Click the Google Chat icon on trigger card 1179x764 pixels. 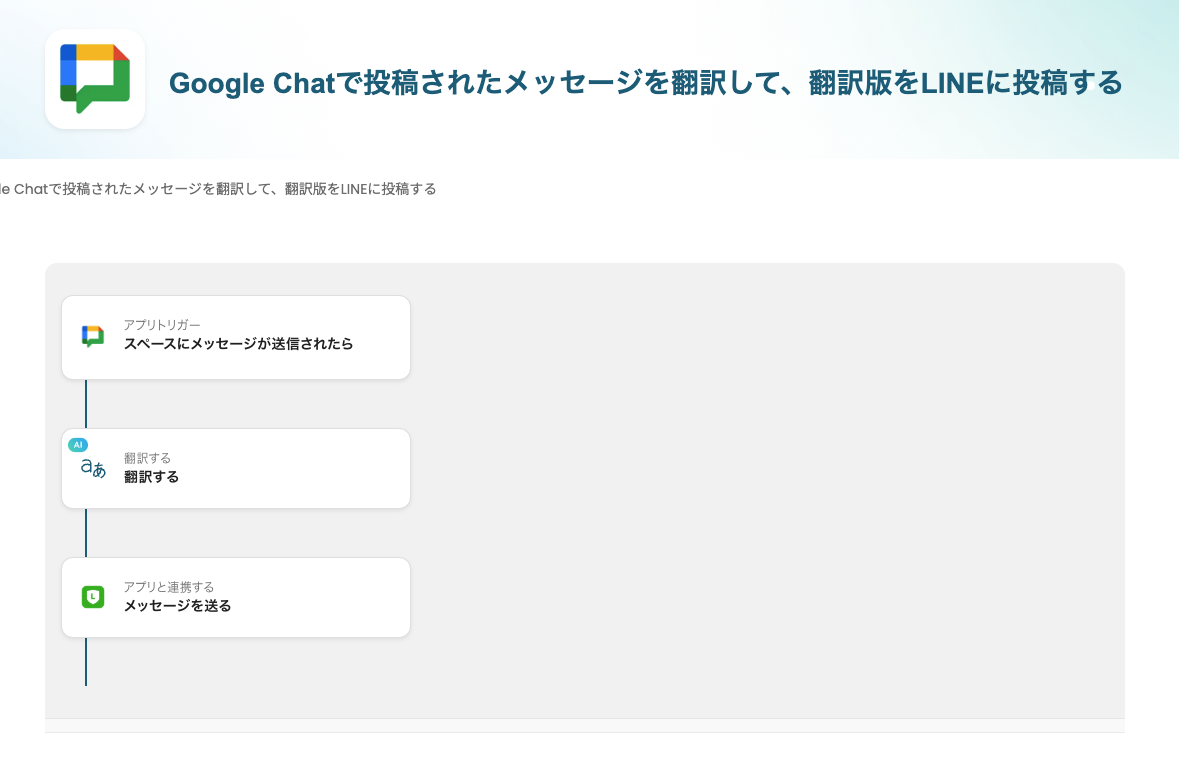click(x=93, y=336)
